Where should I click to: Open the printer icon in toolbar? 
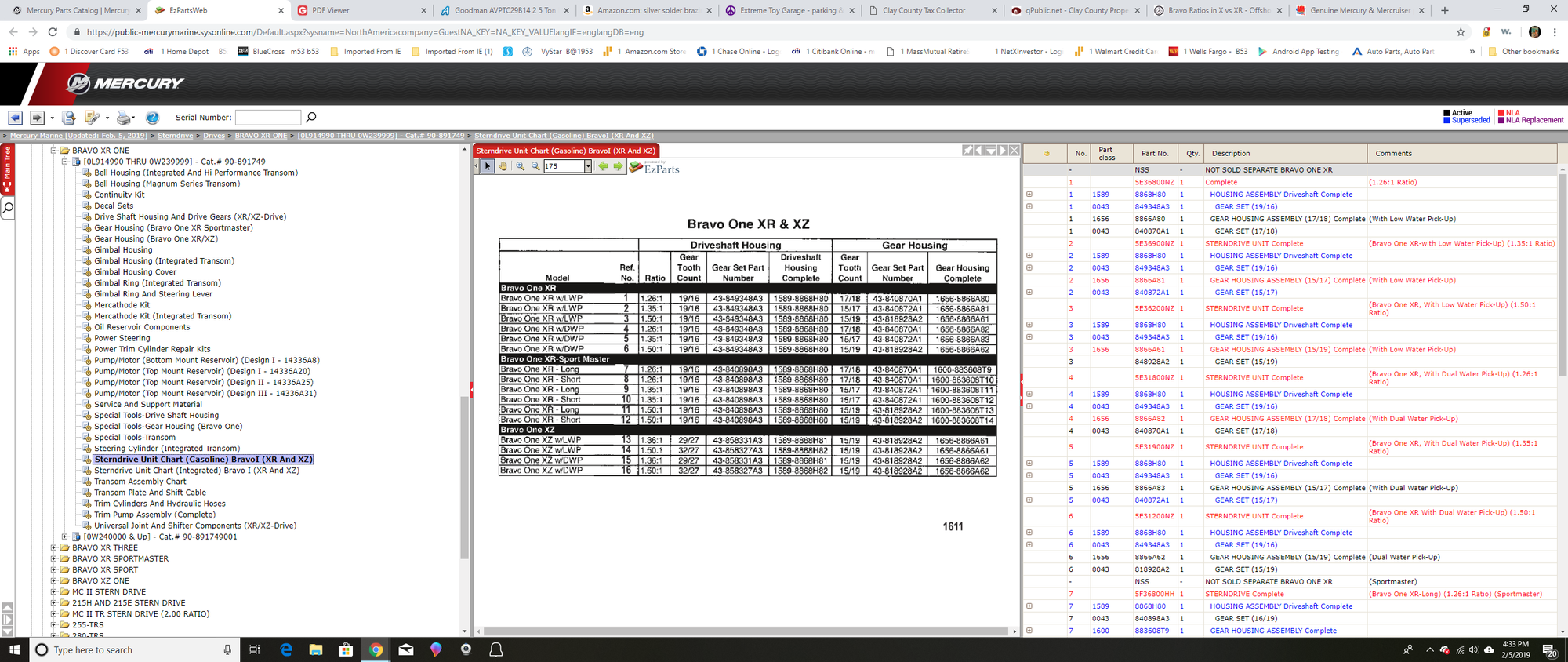[x=123, y=118]
